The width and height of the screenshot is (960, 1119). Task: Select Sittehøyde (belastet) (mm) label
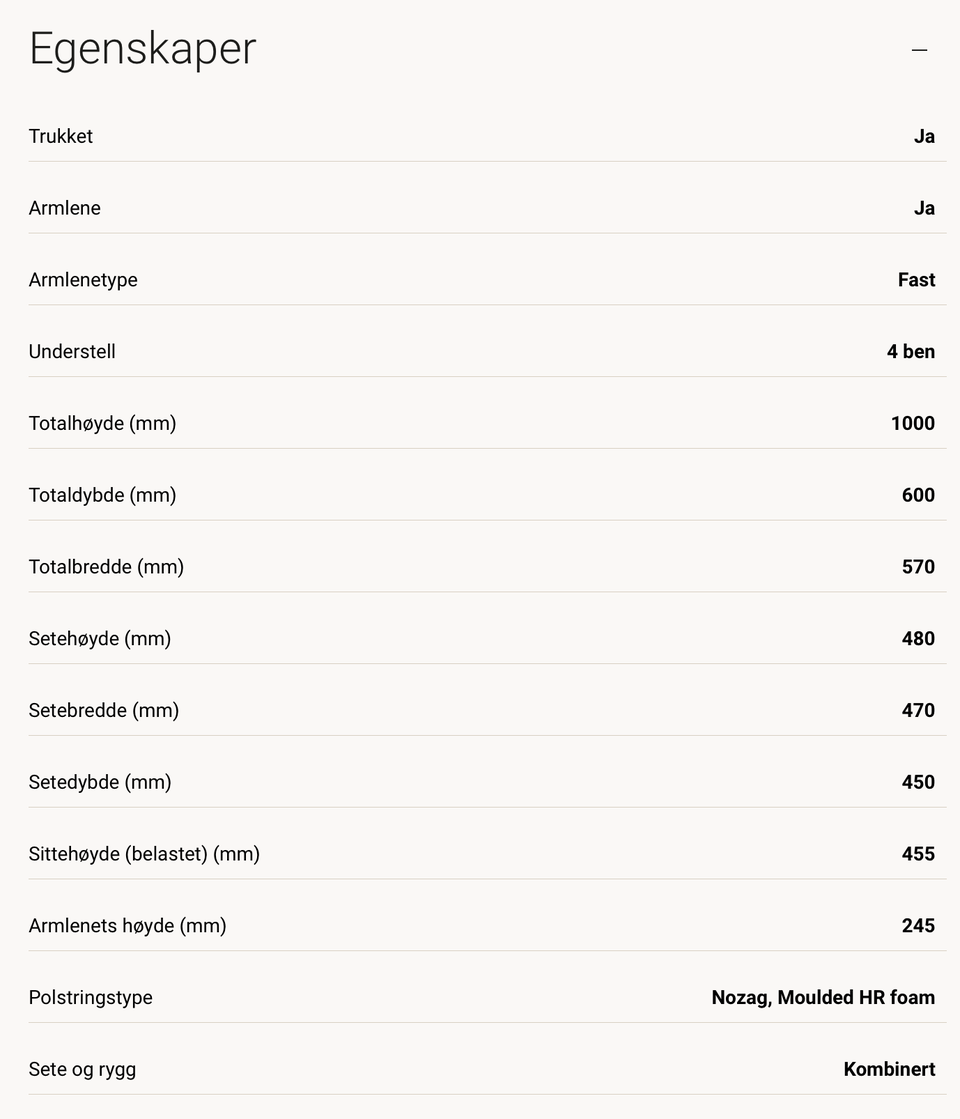coord(144,854)
